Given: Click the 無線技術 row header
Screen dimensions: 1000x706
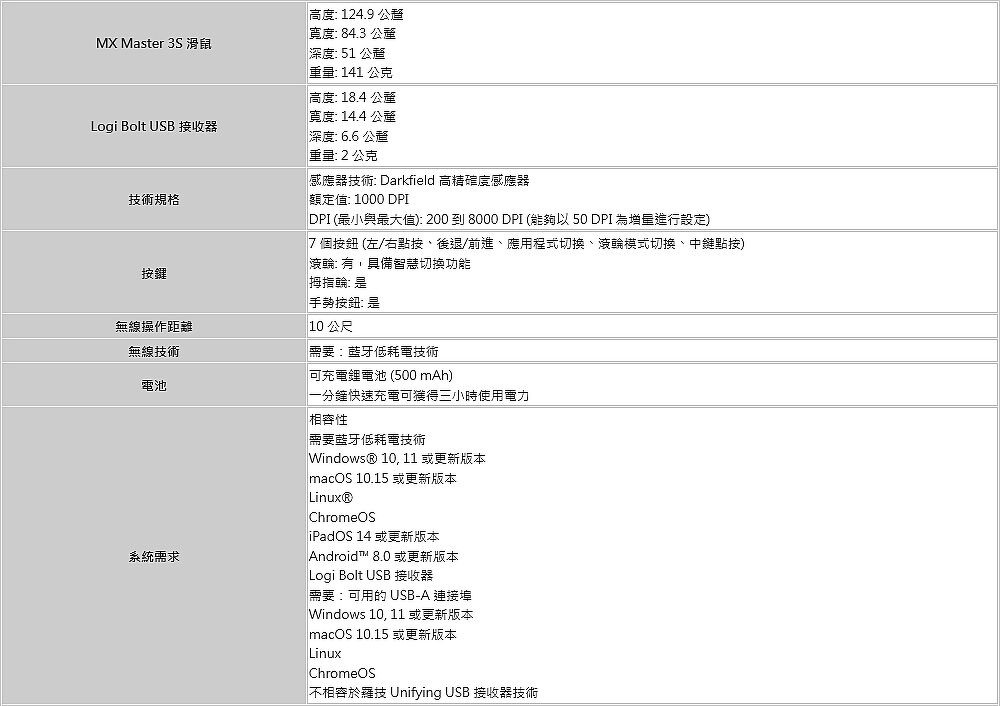Looking at the screenshot, I should coord(154,352).
